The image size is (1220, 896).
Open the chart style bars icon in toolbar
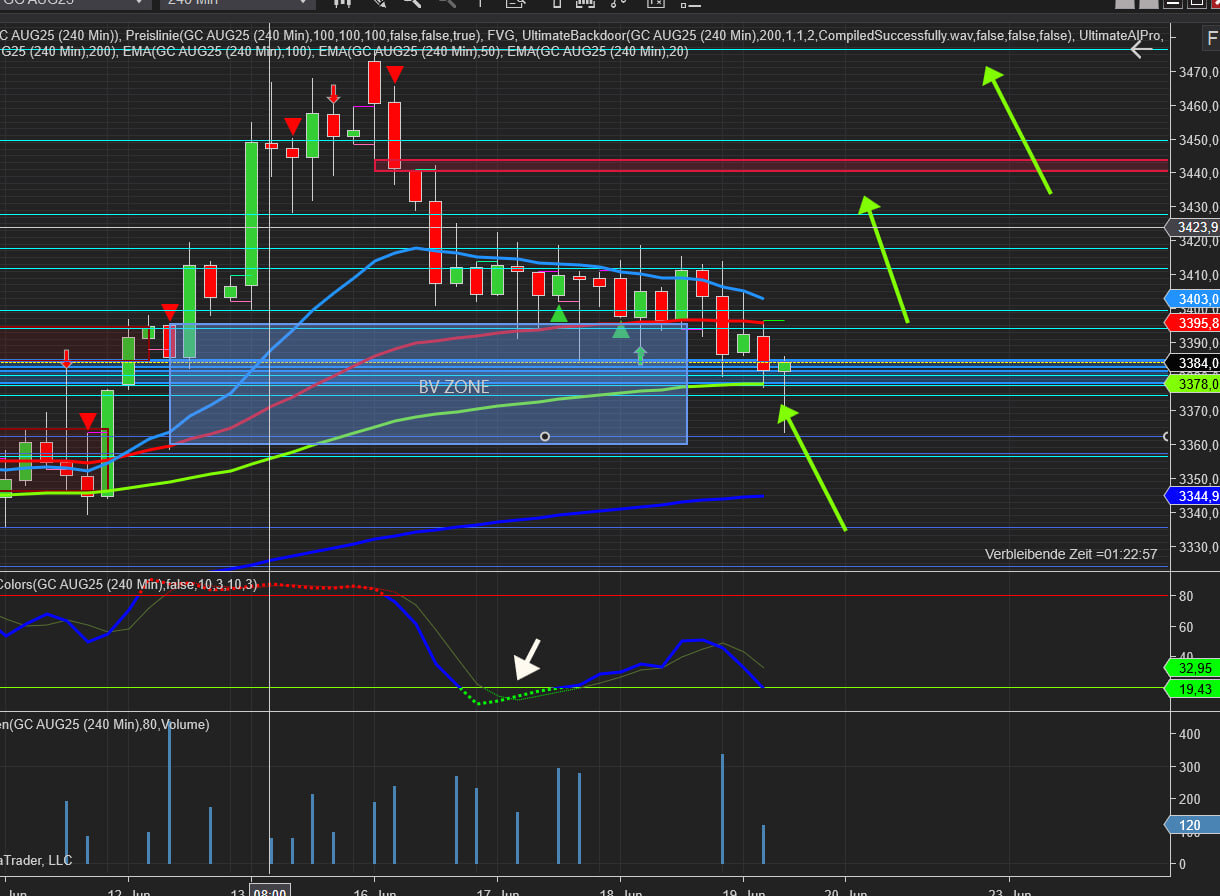[342, 3]
